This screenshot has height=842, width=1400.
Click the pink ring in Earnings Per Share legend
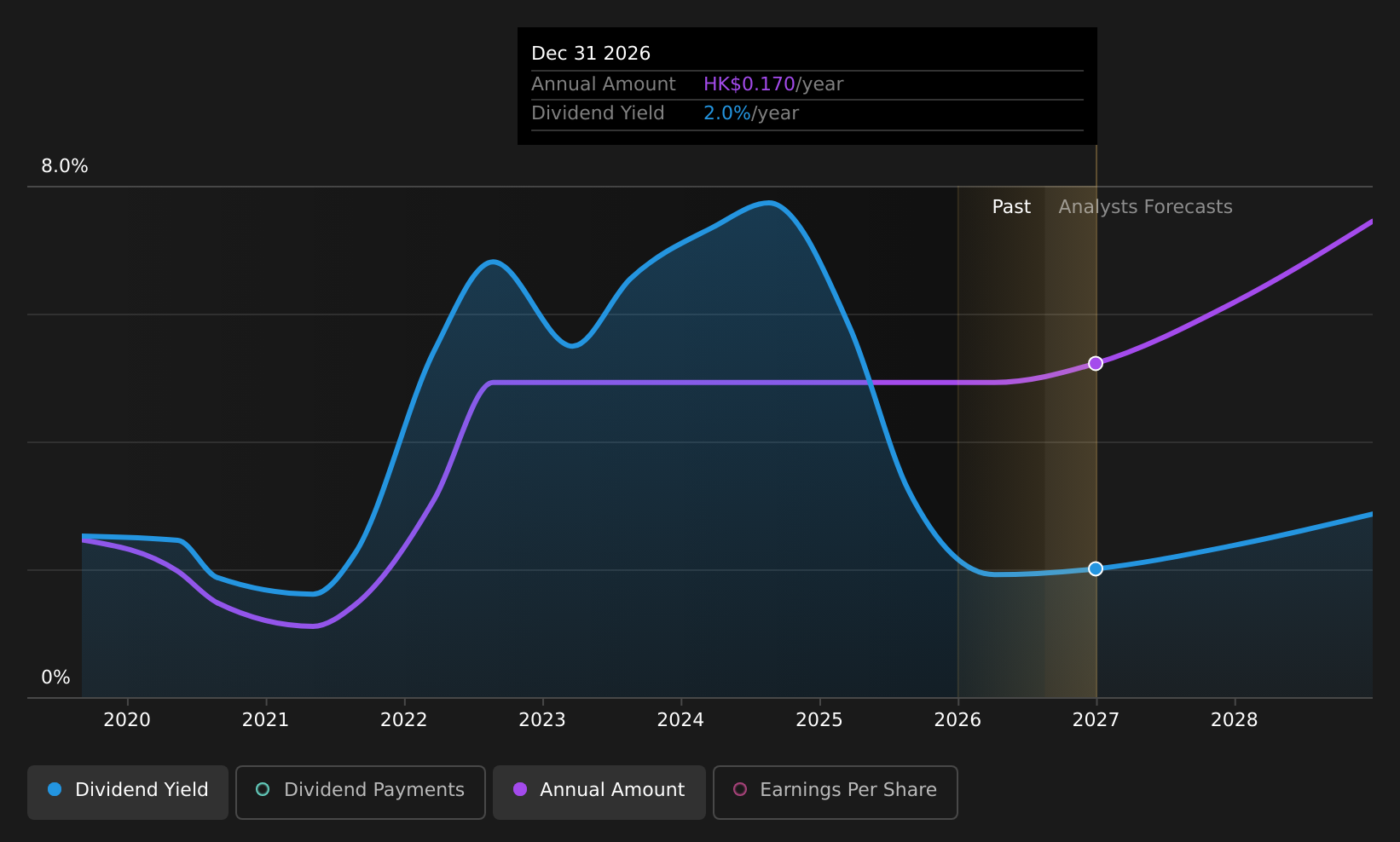[x=740, y=789]
